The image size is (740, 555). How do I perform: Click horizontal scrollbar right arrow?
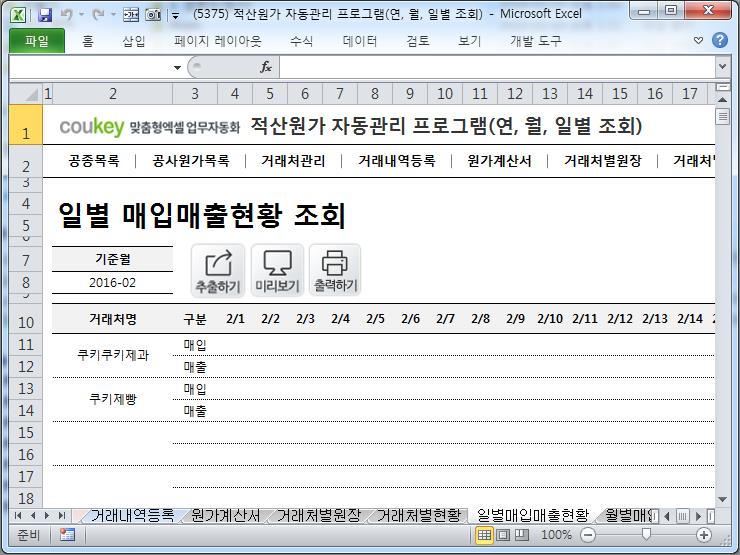click(698, 516)
